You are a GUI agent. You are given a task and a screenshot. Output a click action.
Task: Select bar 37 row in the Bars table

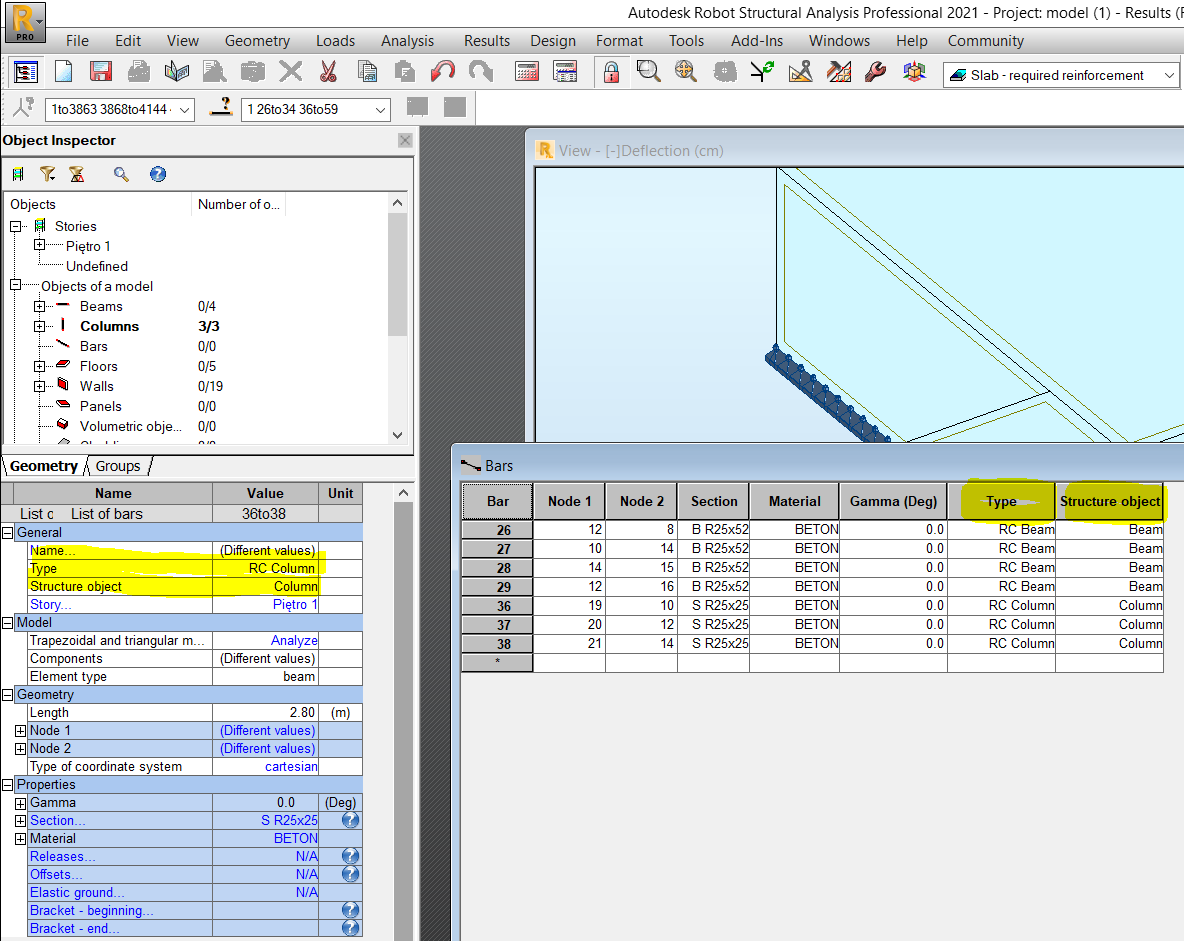[x=497, y=624]
